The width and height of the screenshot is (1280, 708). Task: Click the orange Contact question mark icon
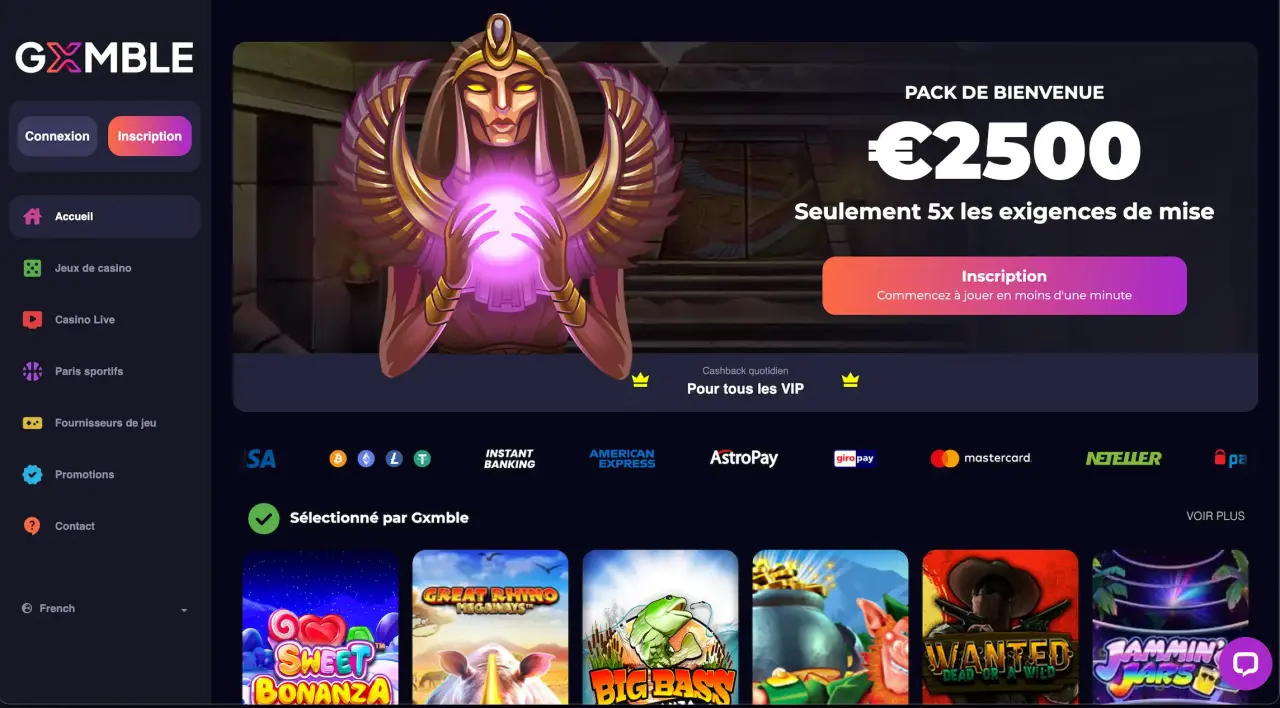click(x=32, y=526)
